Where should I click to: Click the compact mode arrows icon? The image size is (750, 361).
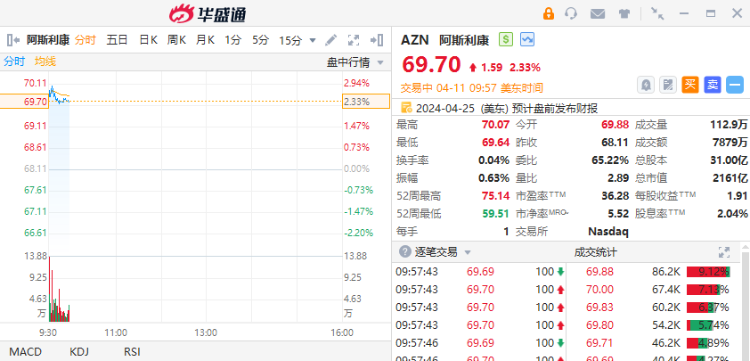658,13
